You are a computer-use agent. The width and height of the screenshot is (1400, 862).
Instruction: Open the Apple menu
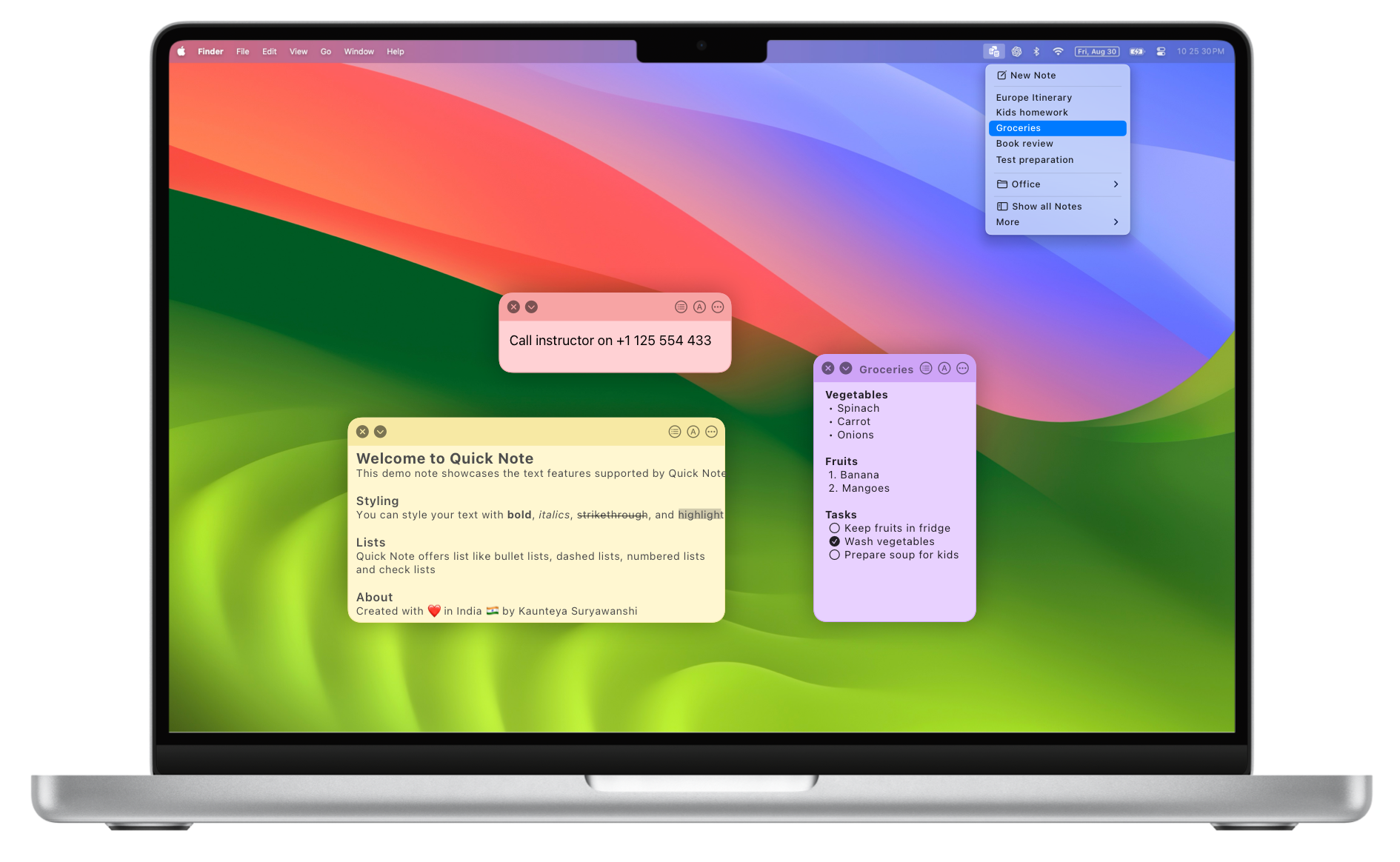coord(181,52)
